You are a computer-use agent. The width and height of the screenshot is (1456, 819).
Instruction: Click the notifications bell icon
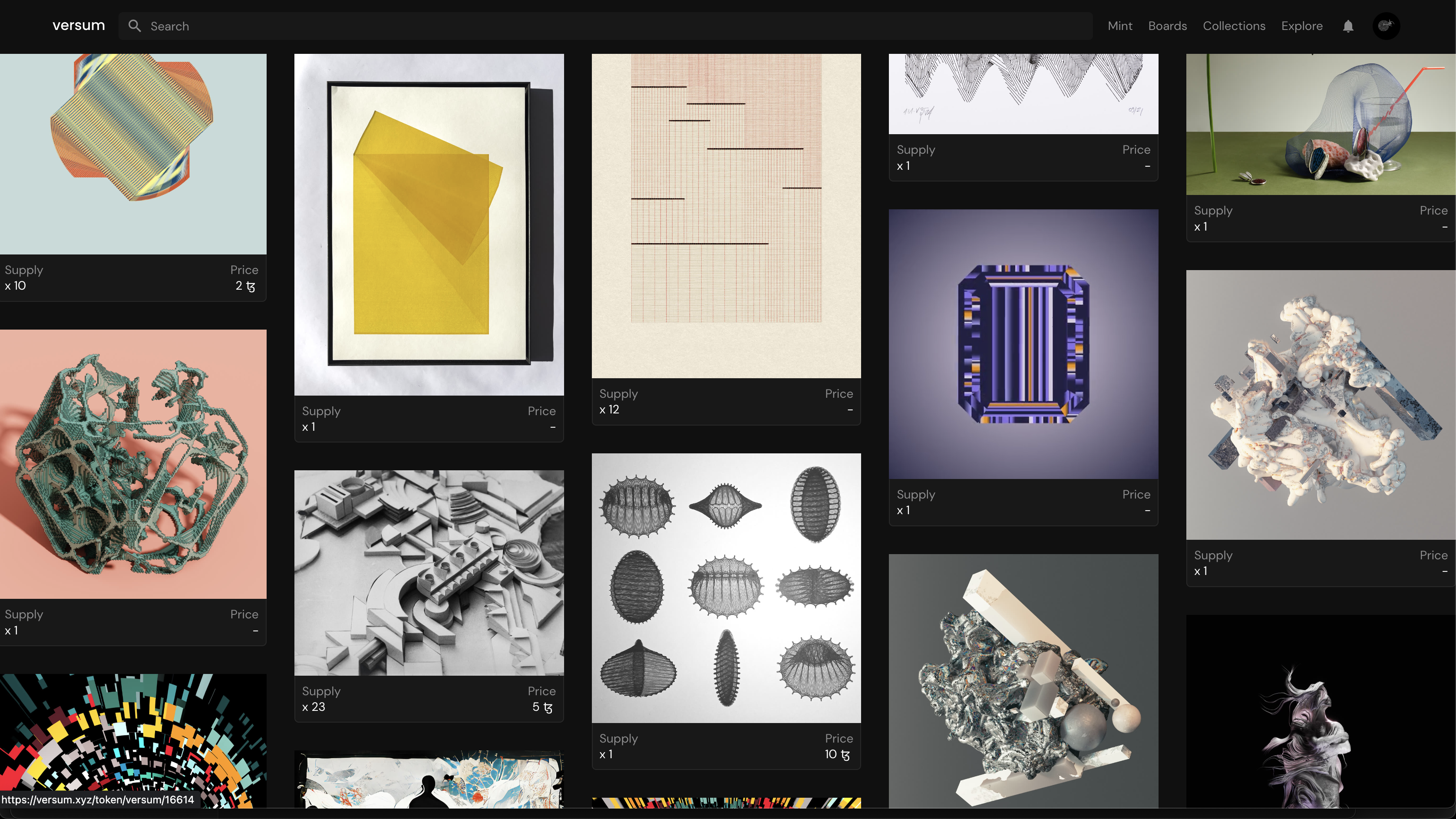tap(1348, 26)
